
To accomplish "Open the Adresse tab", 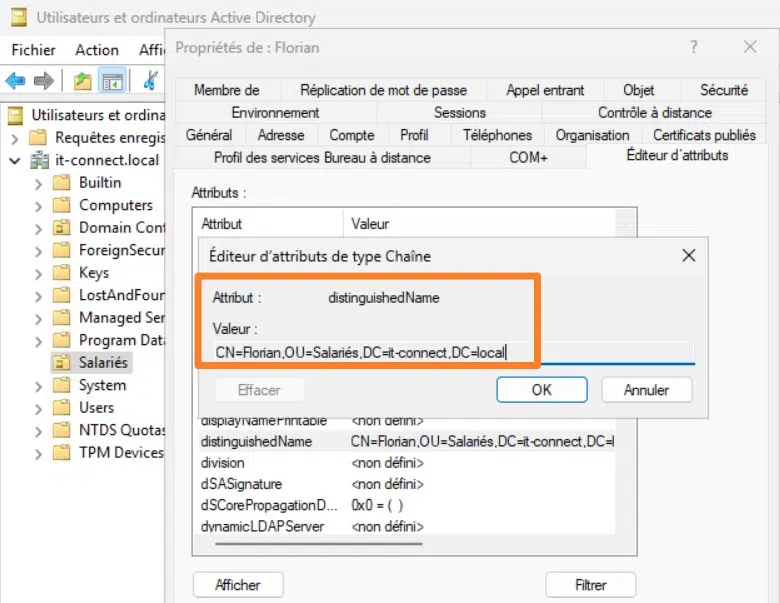I will tap(281, 135).
